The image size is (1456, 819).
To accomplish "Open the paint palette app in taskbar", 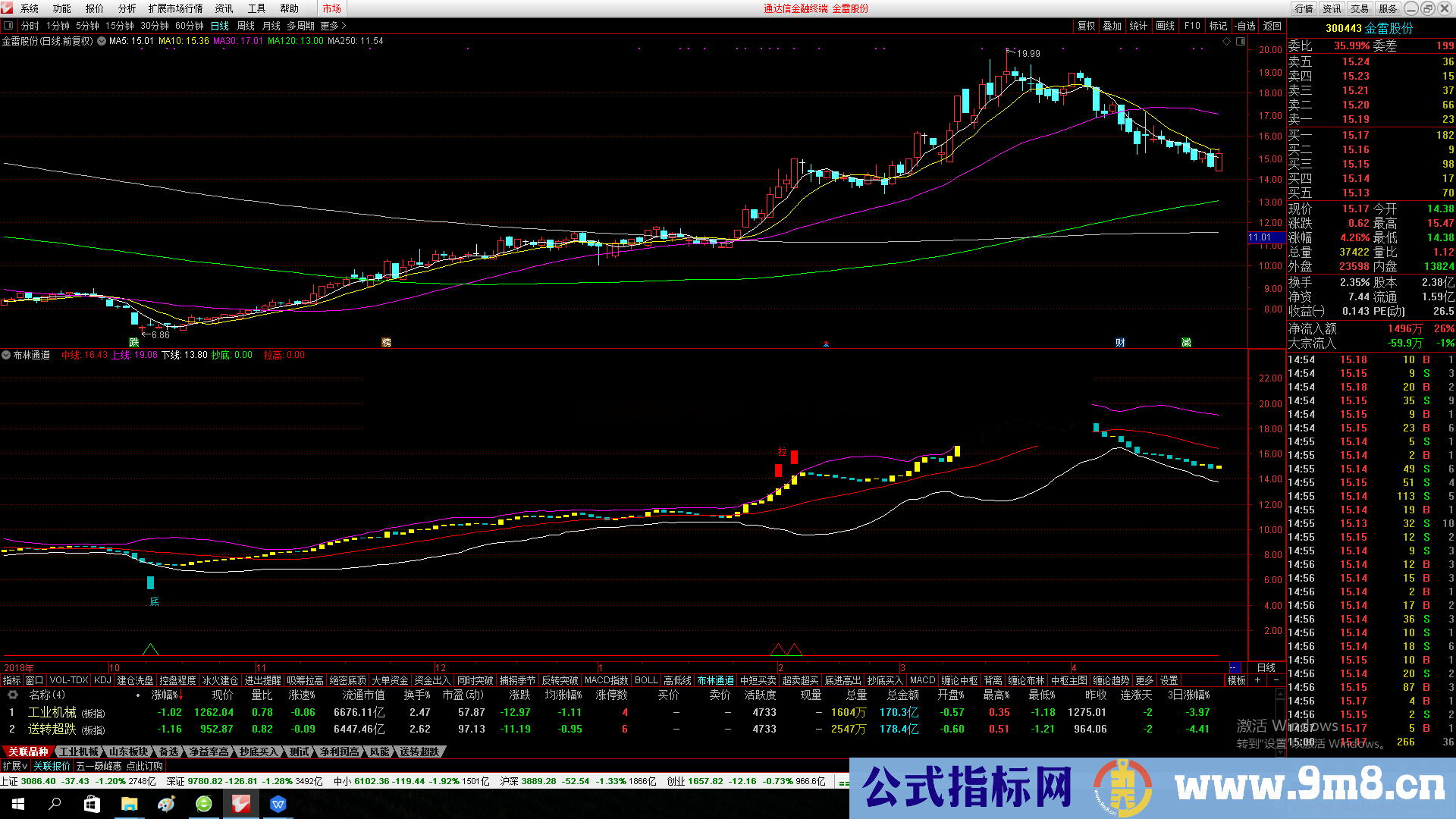I will pyautogui.click(x=167, y=804).
